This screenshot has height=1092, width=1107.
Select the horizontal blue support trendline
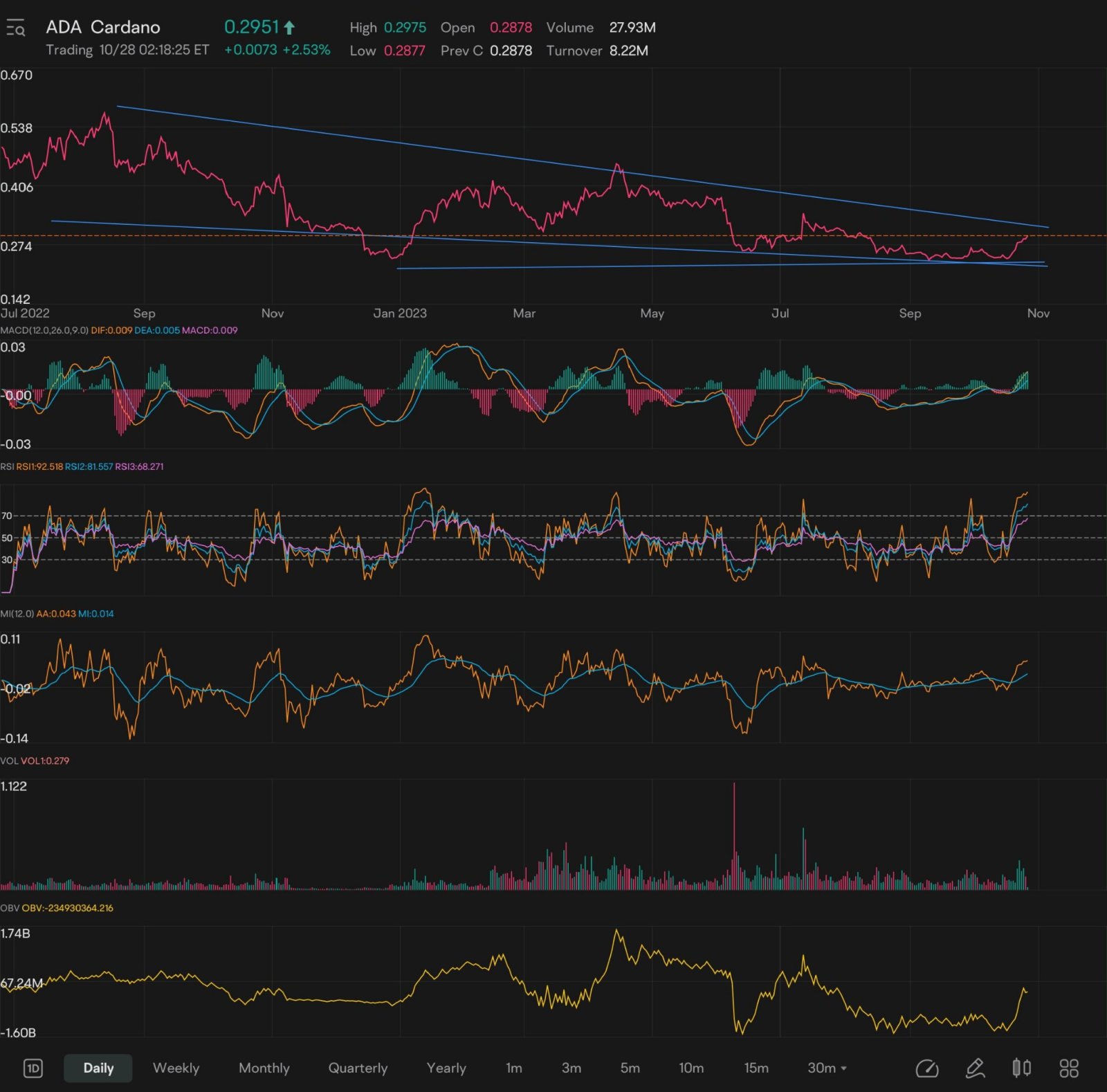coord(720,265)
